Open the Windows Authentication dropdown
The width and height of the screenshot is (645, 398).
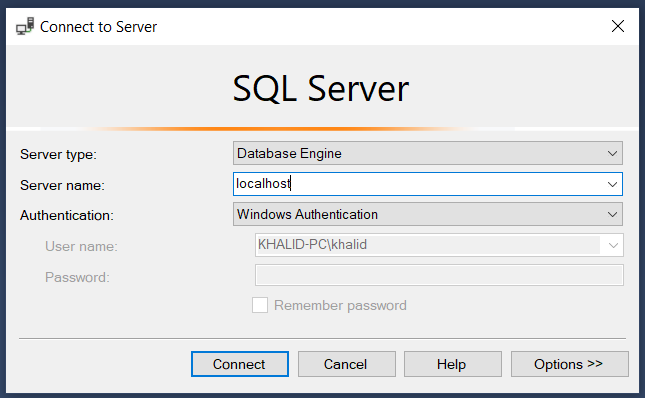coord(428,214)
